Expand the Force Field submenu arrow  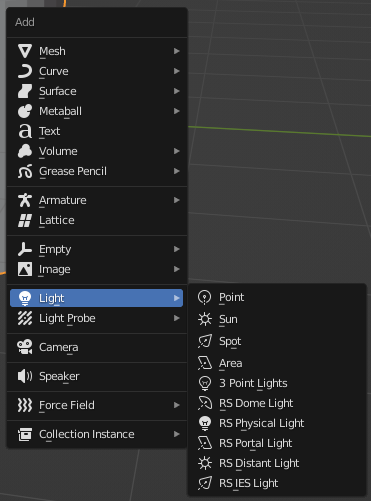[x=177, y=405]
